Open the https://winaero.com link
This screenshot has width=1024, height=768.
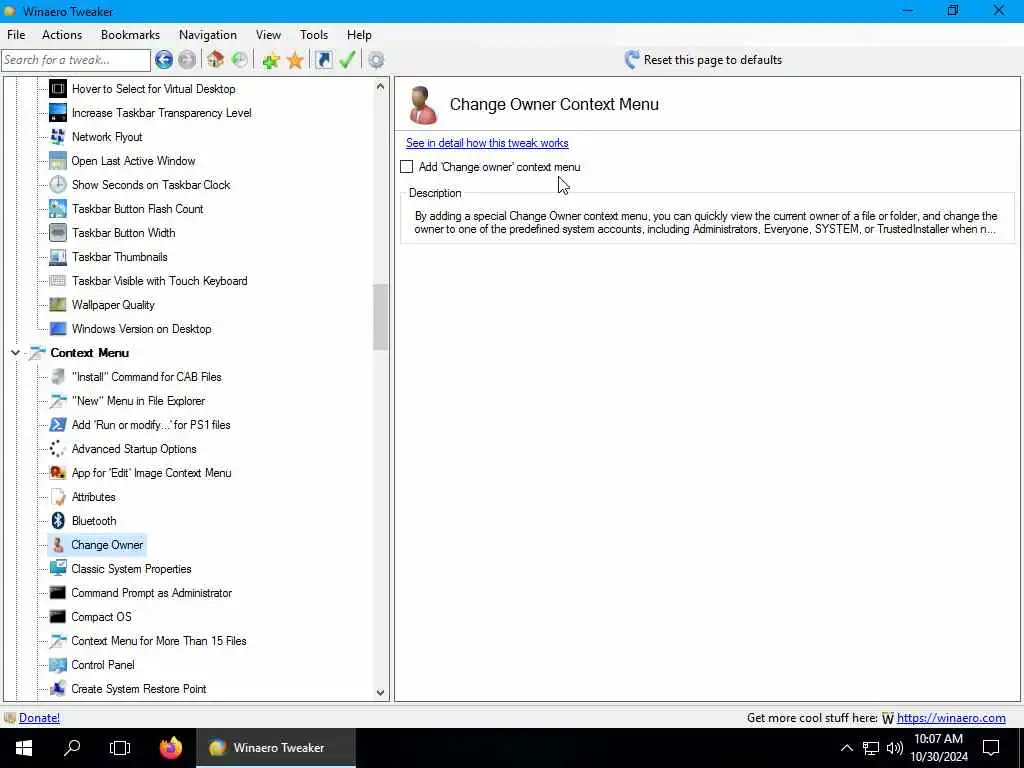point(951,718)
